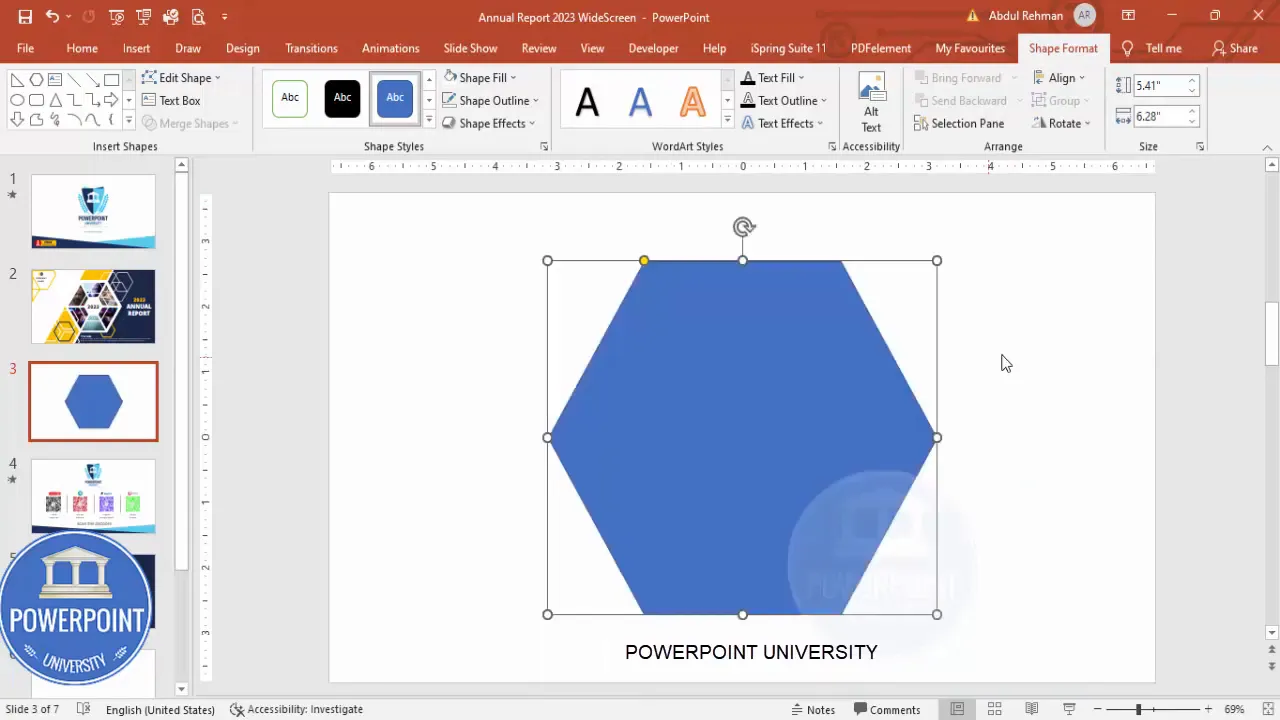Image resolution: width=1280 pixels, height=720 pixels.
Task: Open Format Shape dialog launcher in Shape Styles
Action: (544, 147)
